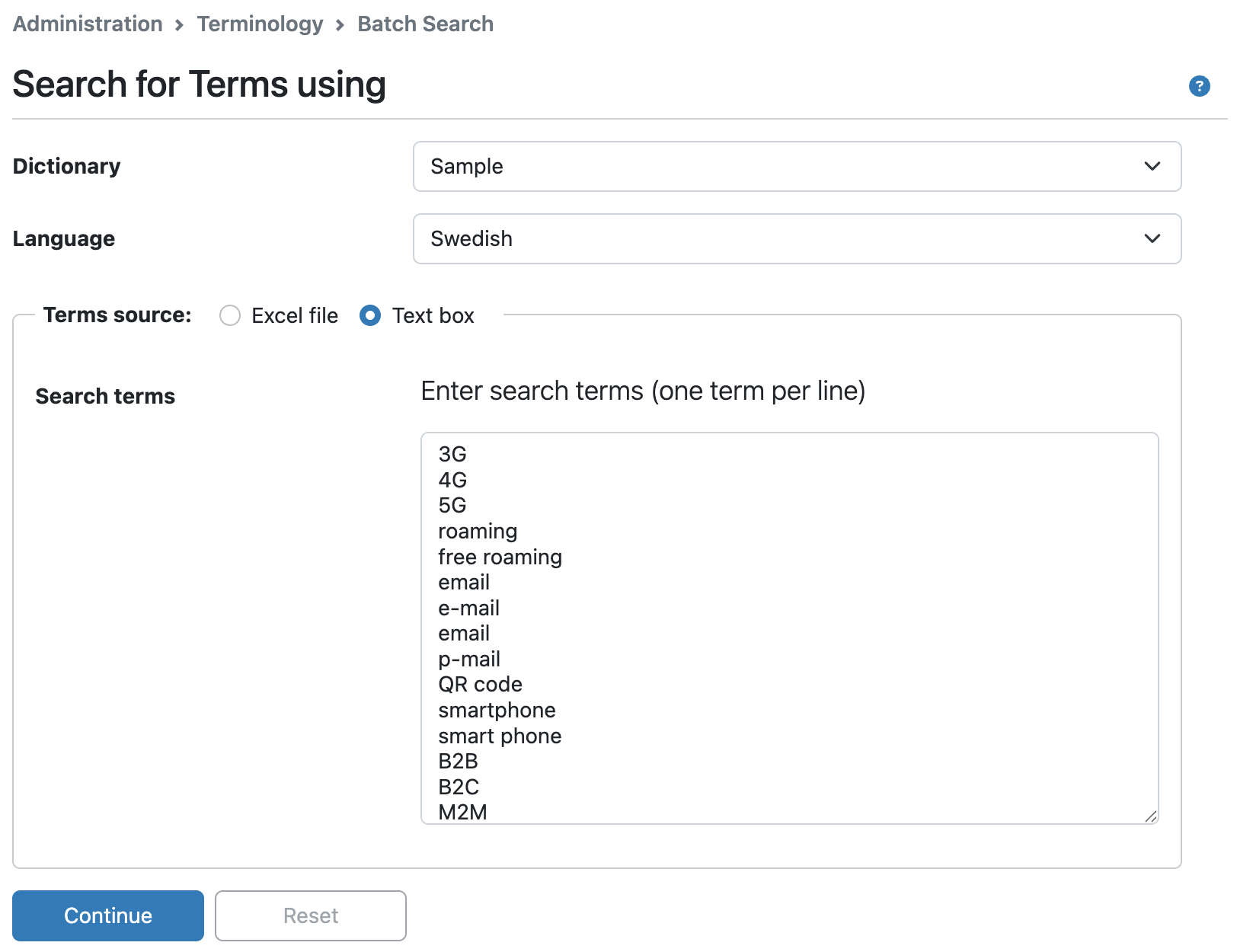Click the 'Terms source:' legend label
Viewport: 1237px width, 952px height.
click(x=117, y=315)
